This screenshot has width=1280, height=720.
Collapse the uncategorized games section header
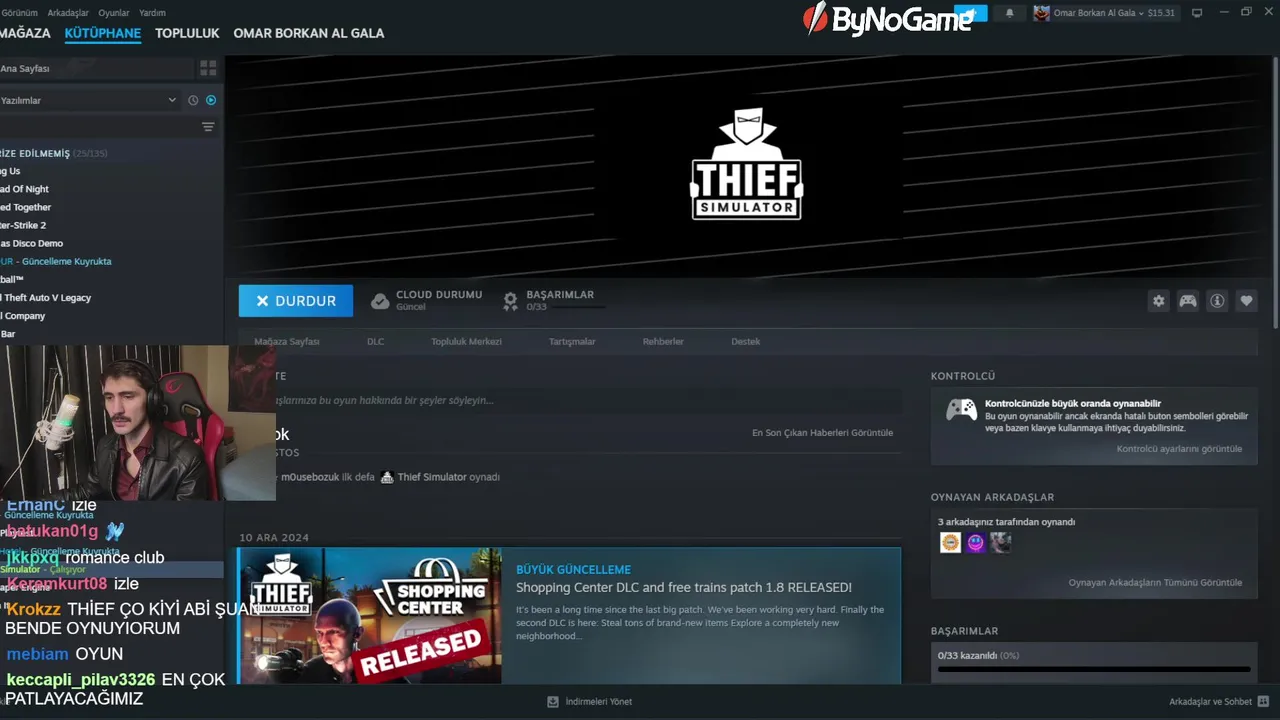tap(54, 153)
